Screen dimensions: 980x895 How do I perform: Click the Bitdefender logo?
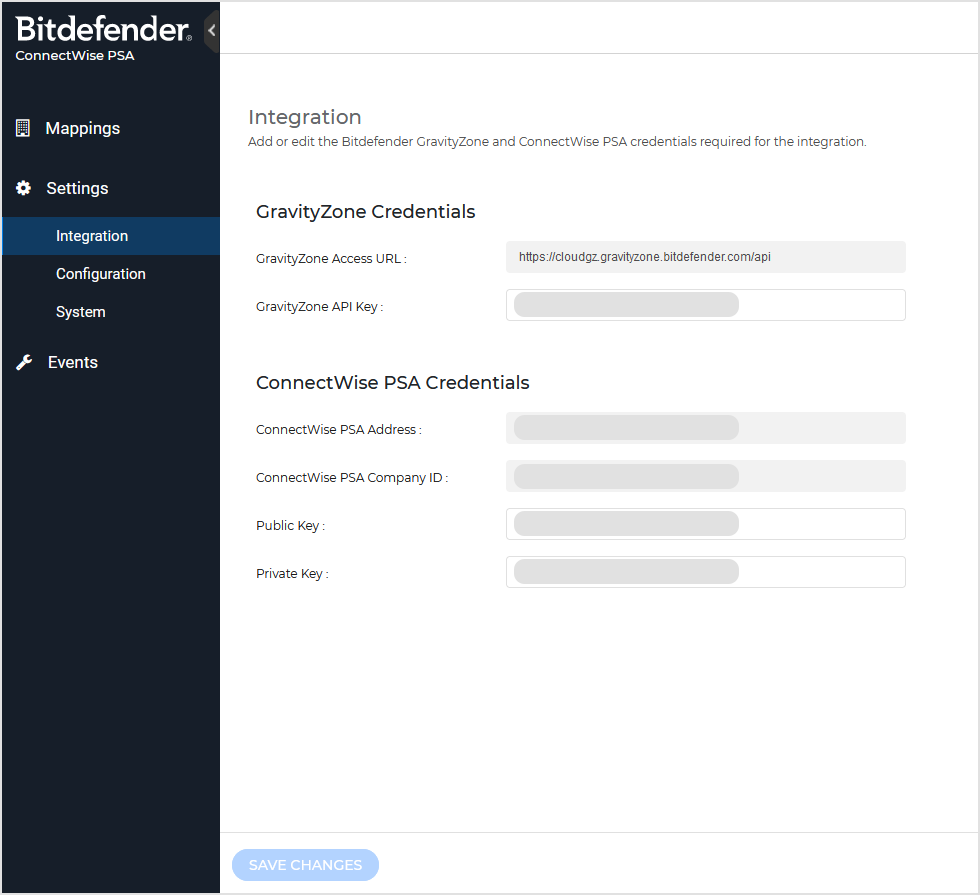pos(103,29)
